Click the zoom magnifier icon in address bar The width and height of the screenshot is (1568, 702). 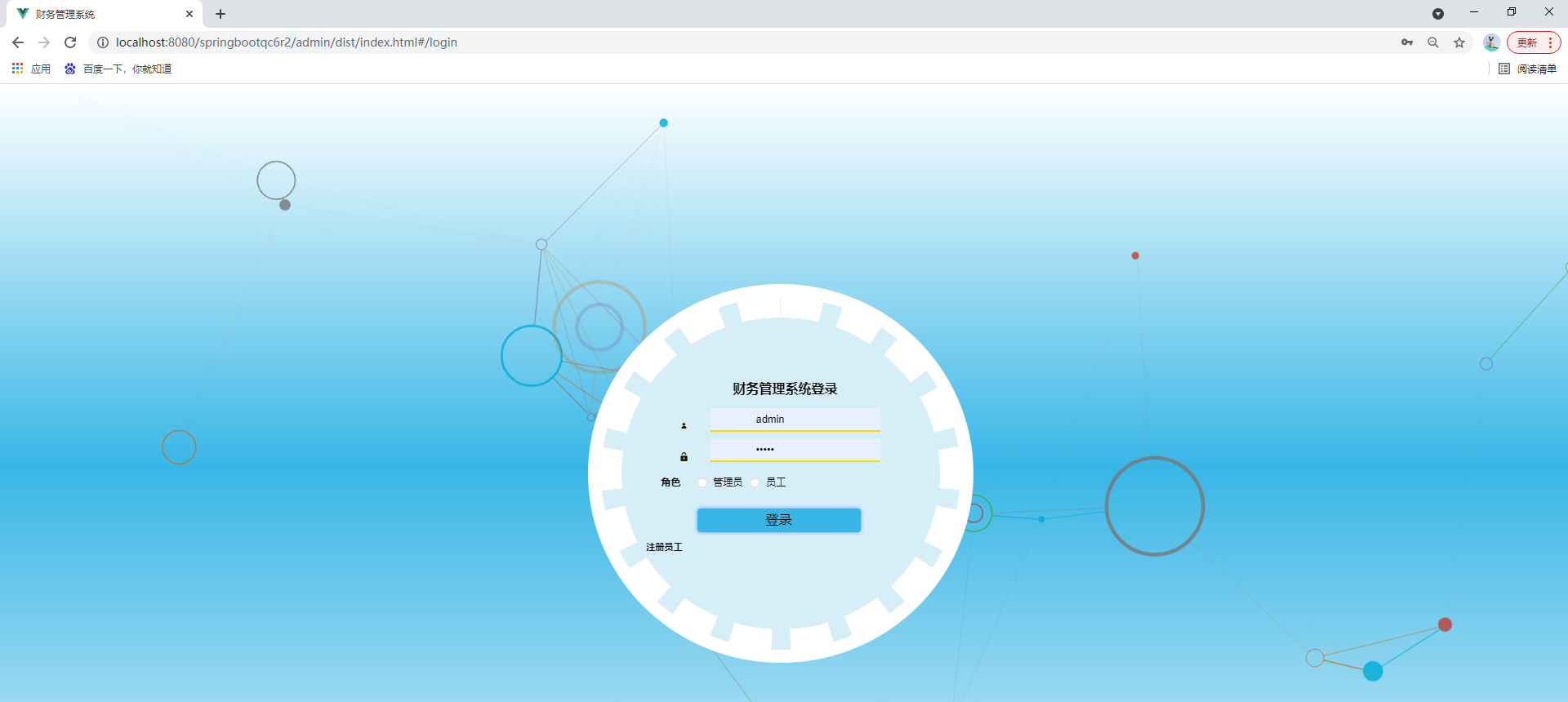click(x=1432, y=42)
